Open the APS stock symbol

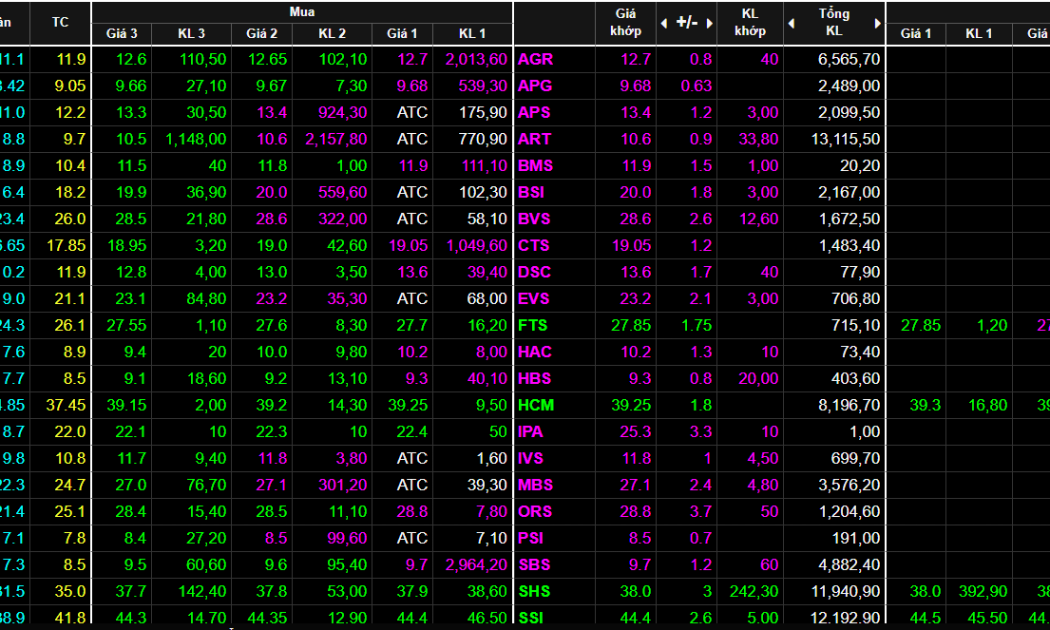534,112
